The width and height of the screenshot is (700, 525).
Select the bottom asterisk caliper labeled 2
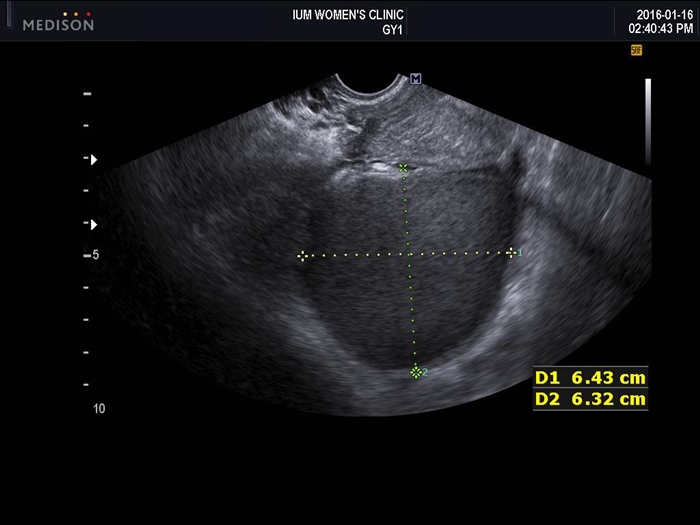click(x=416, y=372)
